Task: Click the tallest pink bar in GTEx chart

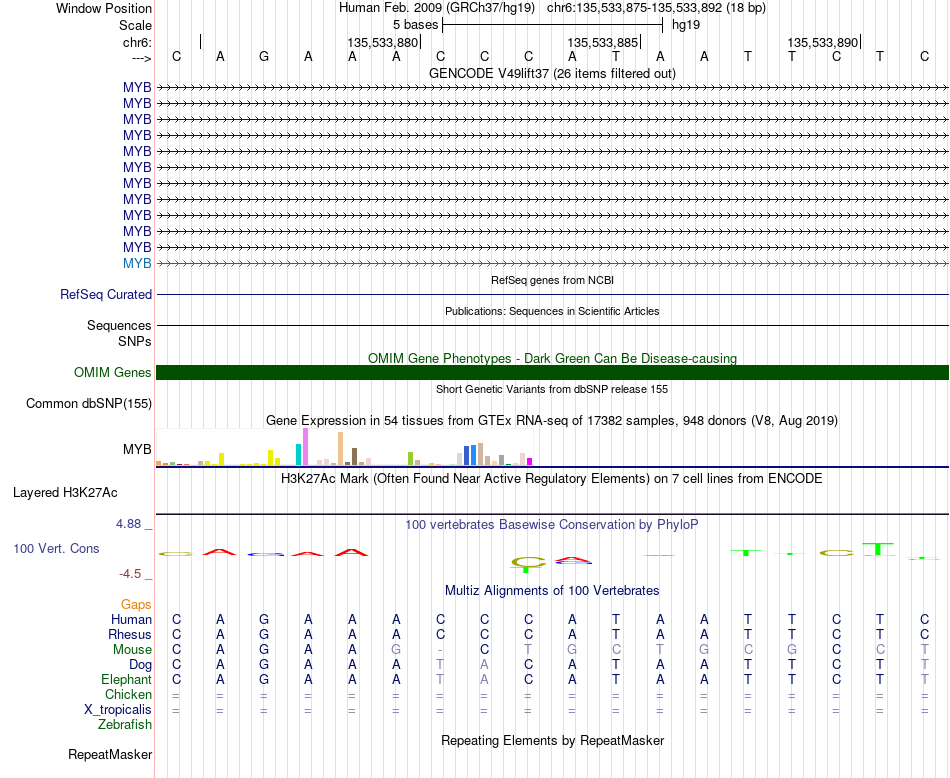Action: point(305,447)
